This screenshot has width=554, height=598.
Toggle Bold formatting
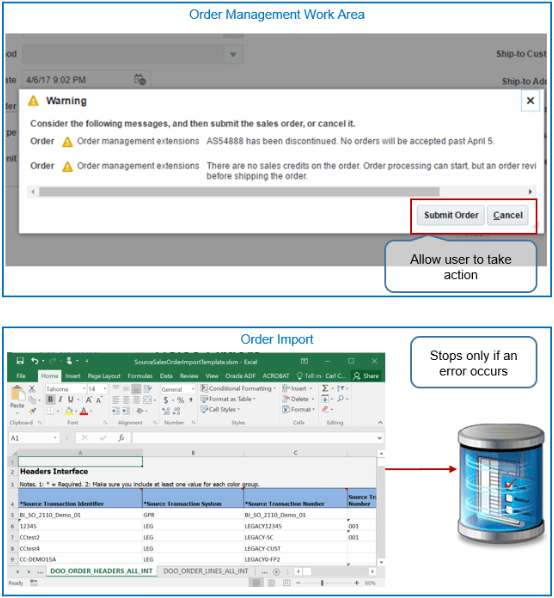[50, 400]
